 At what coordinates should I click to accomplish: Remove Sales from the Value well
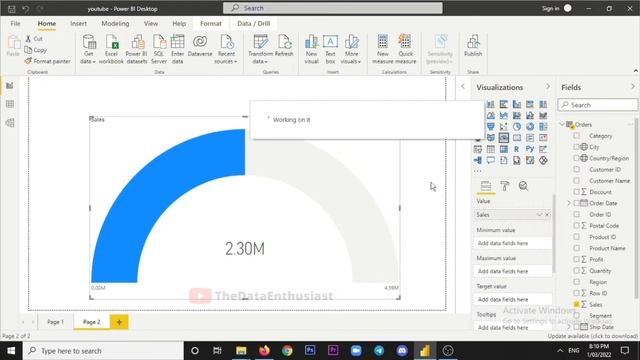pos(547,215)
